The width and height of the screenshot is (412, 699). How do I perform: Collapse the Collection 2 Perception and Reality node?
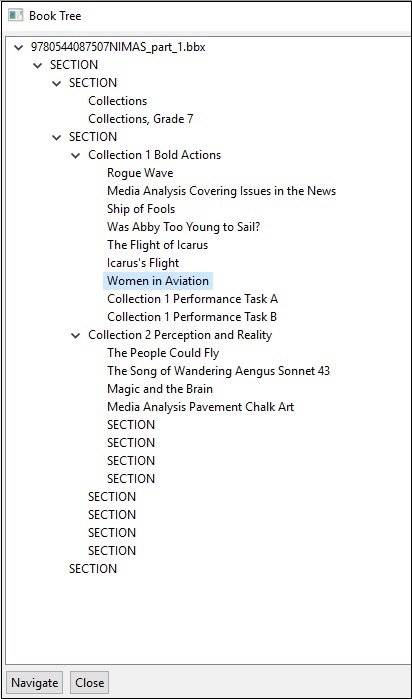[76, 336]
